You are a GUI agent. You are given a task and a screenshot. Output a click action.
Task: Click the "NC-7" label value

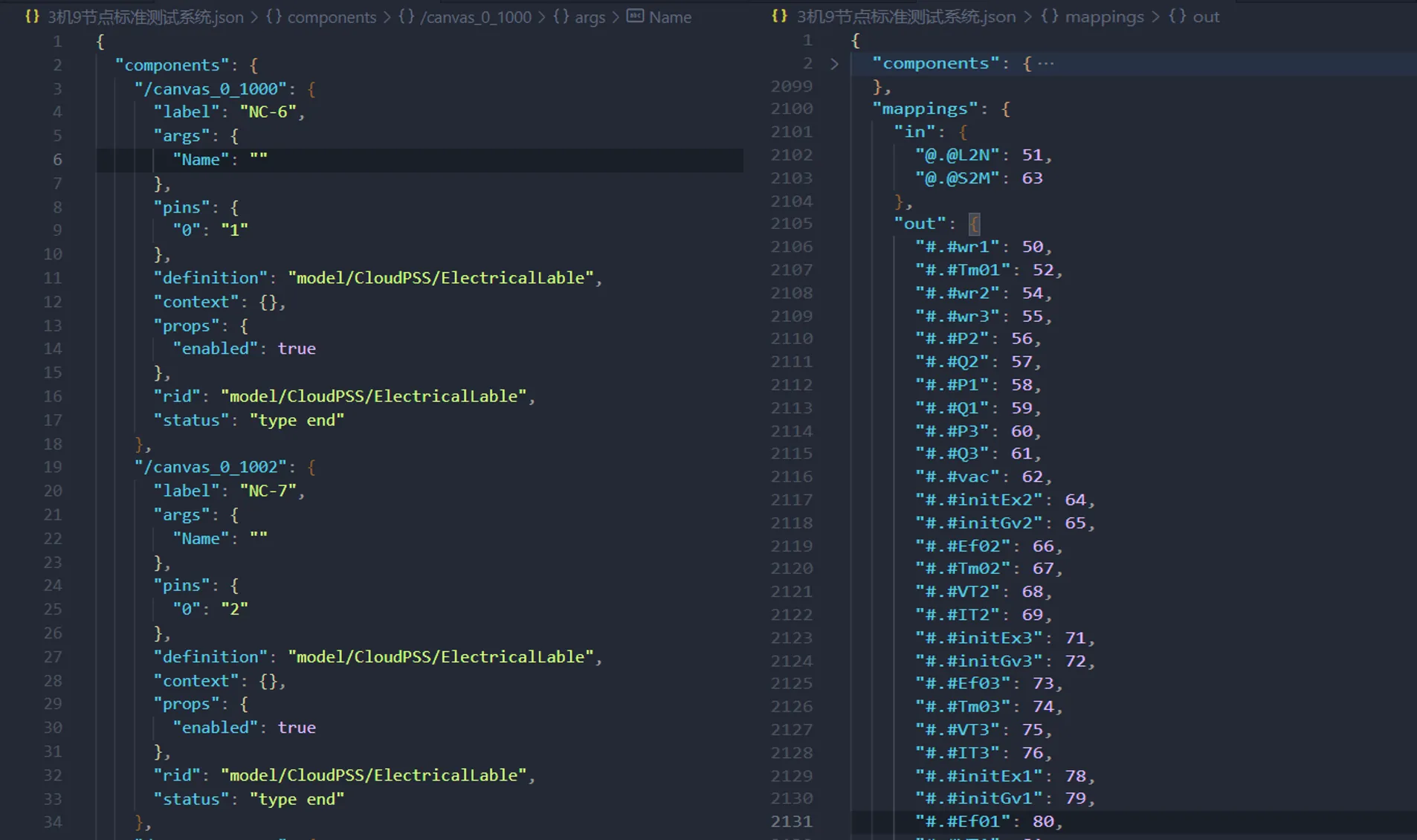268,491
